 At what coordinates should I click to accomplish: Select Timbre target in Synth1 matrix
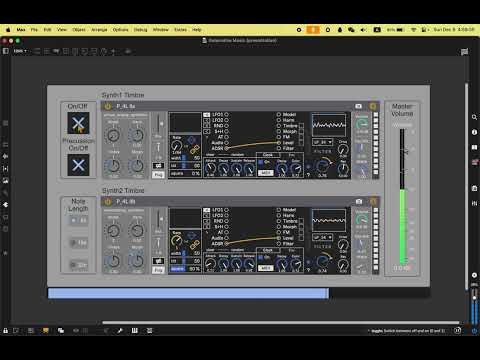tap(279, 126)
